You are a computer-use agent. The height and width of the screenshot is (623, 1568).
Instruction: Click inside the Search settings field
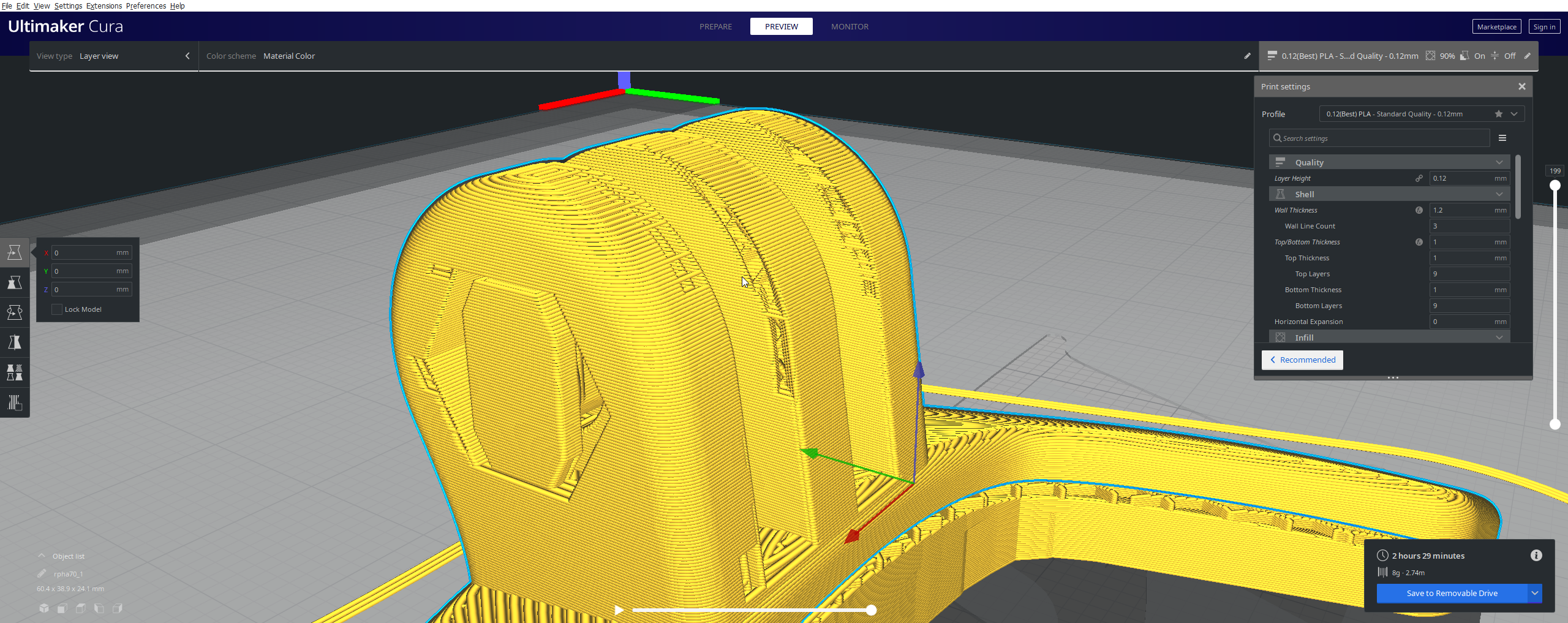click(1378, 138)
